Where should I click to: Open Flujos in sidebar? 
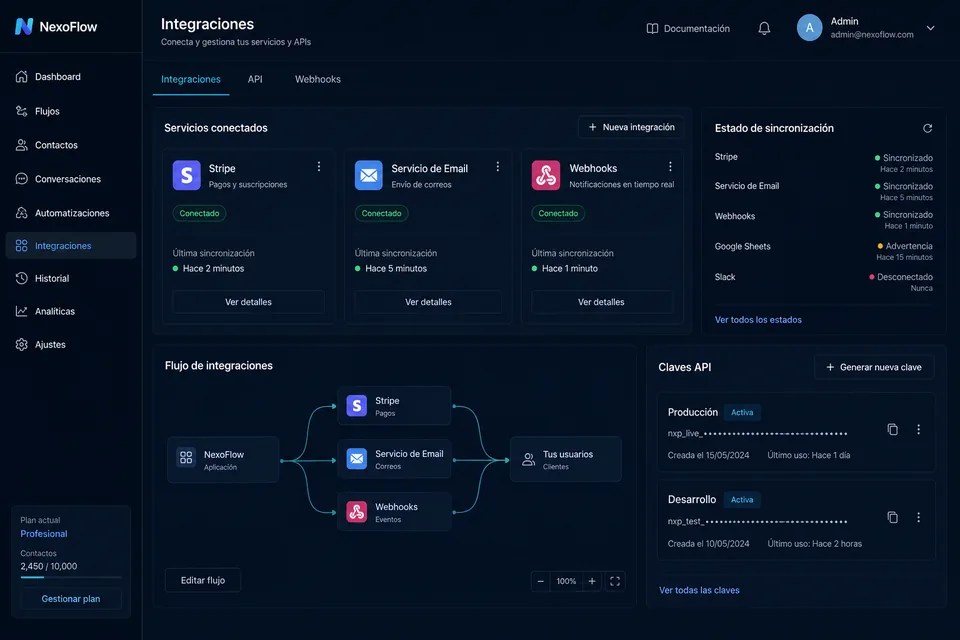coord(71,111)
